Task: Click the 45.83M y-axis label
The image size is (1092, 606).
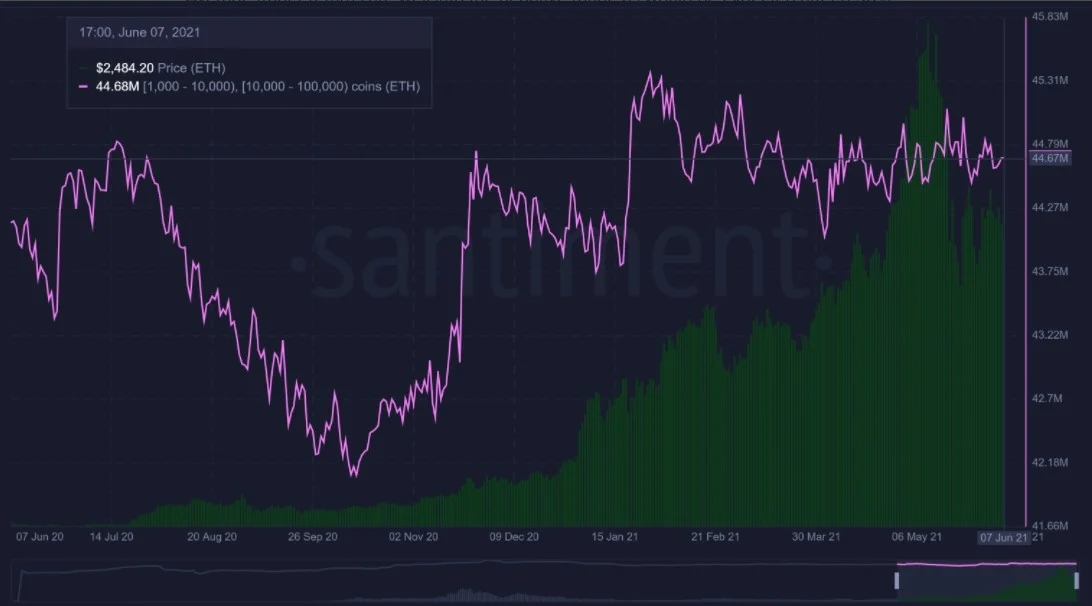Action: (1050, 17)
